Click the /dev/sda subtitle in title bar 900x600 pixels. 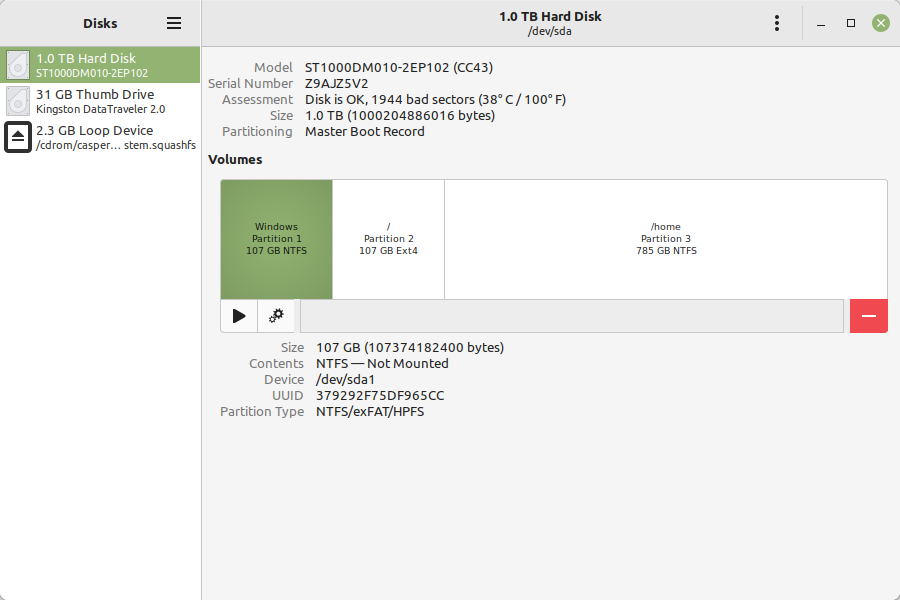pos(550,31)
